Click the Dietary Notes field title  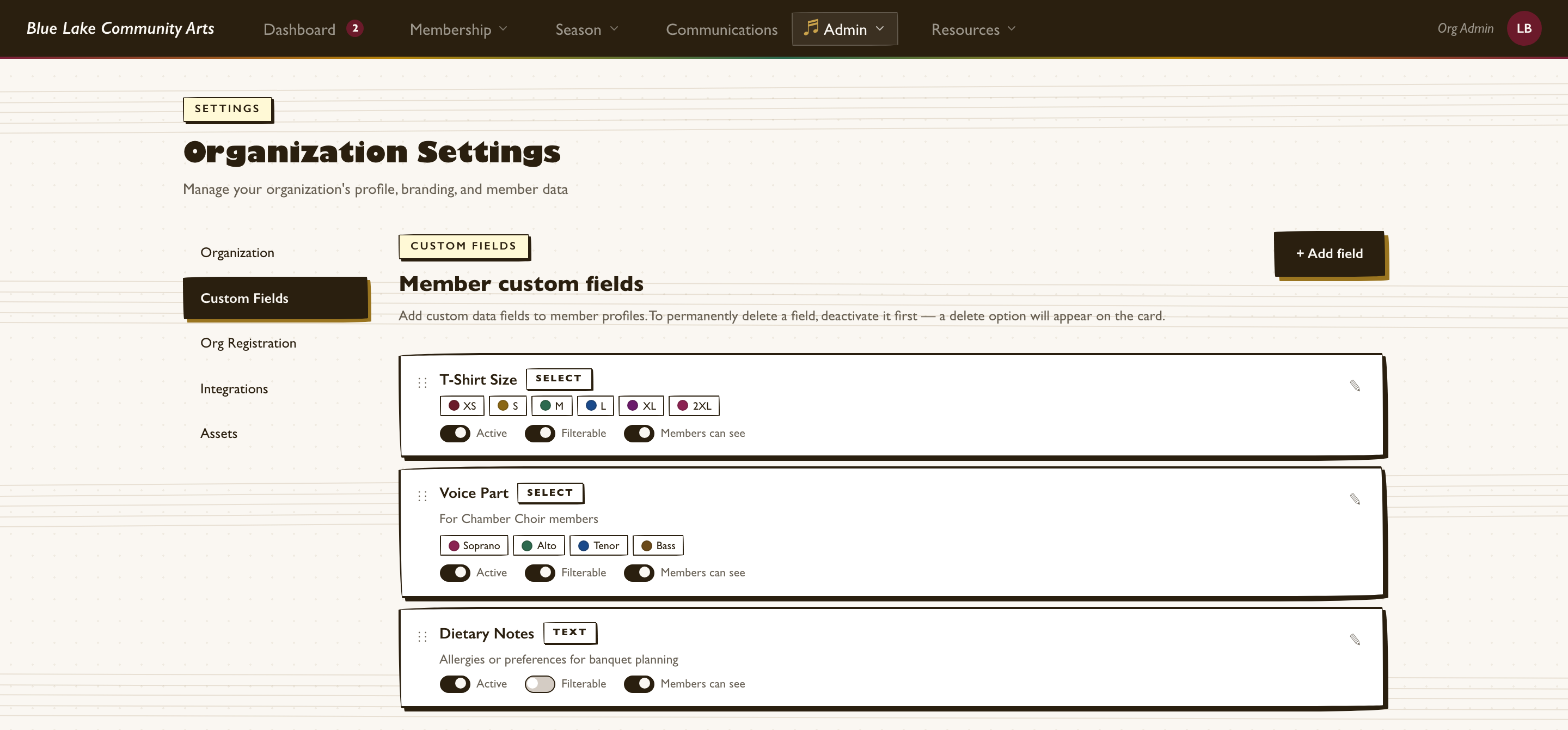pyautogui.click(x=486, y=634)
